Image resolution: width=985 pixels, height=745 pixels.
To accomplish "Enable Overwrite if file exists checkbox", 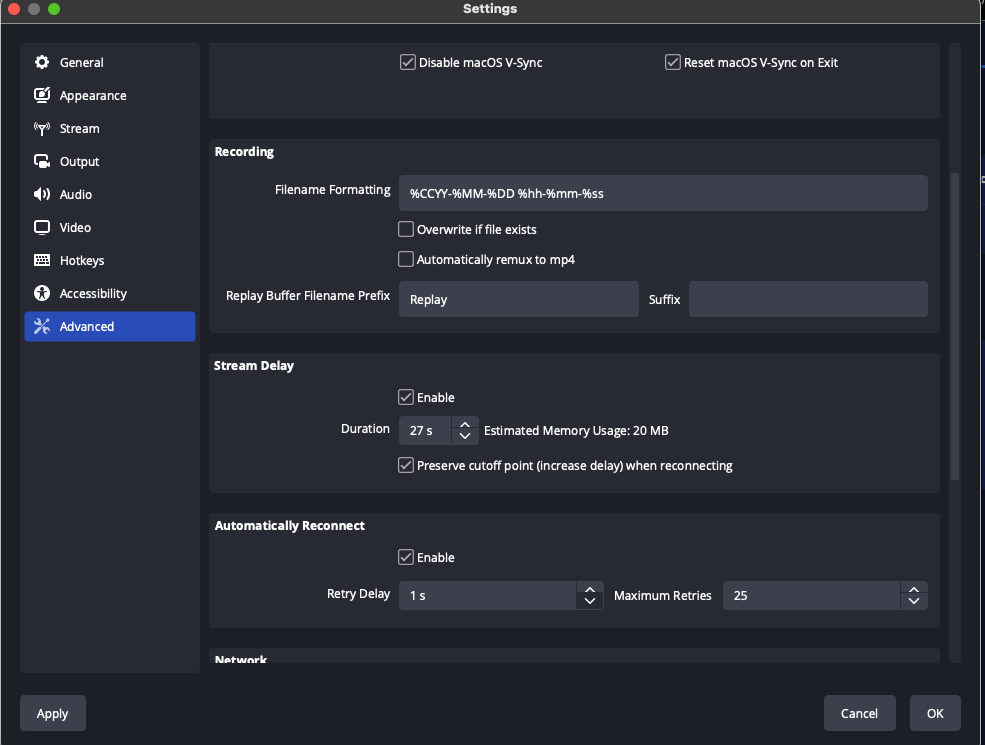I will pos(406,229).
